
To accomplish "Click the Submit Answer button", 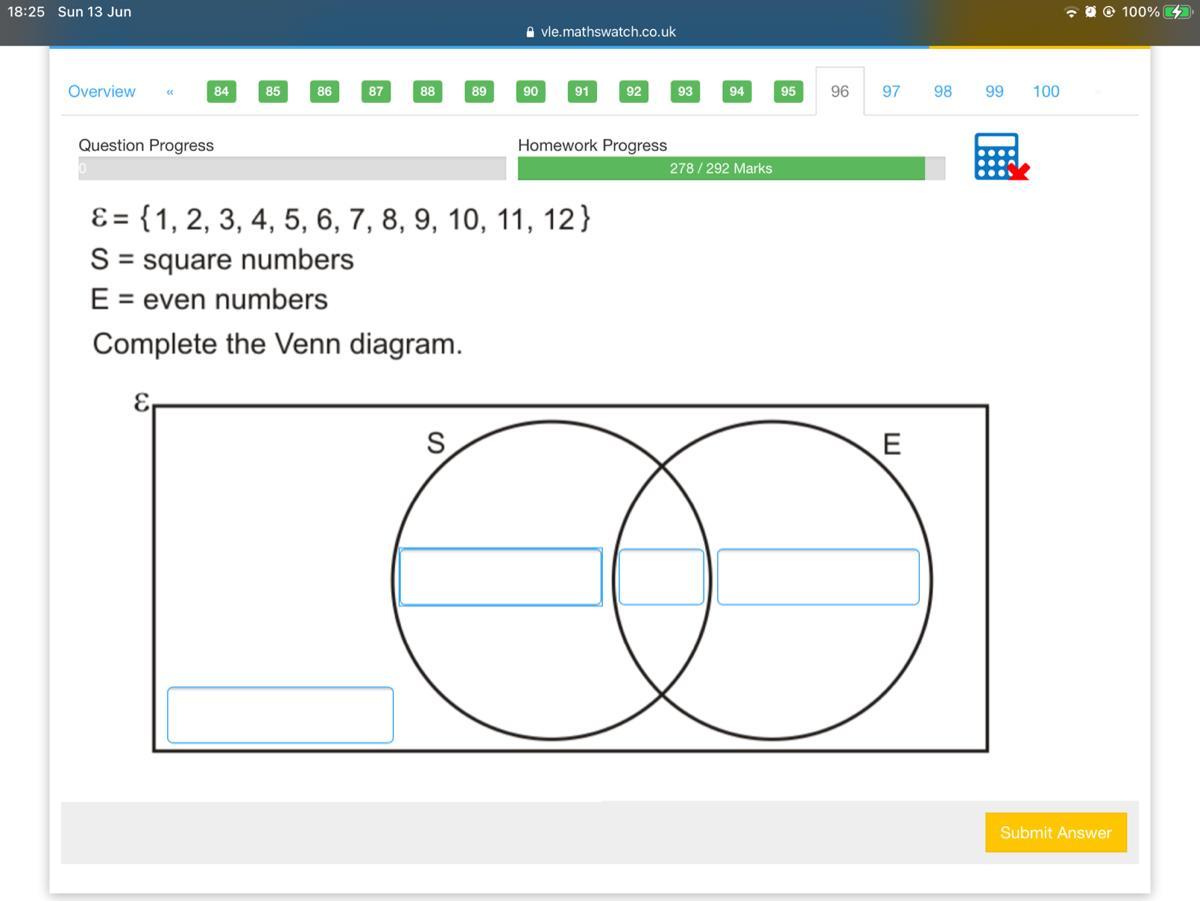I will pyautogui.click(x=1056, y=832).
